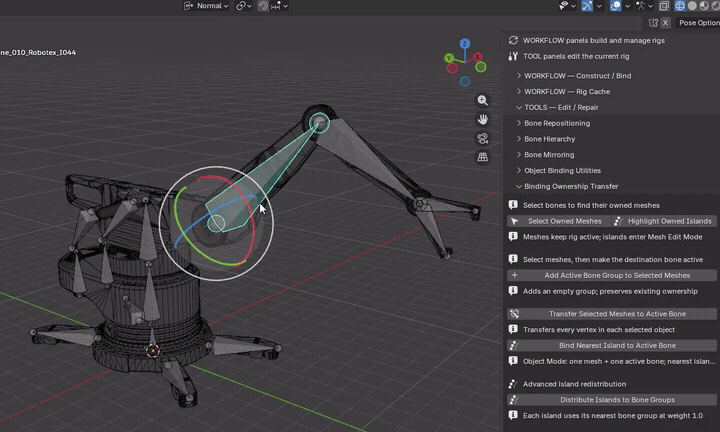Open the gizmo options dropdown arrow

coord(599,6)
